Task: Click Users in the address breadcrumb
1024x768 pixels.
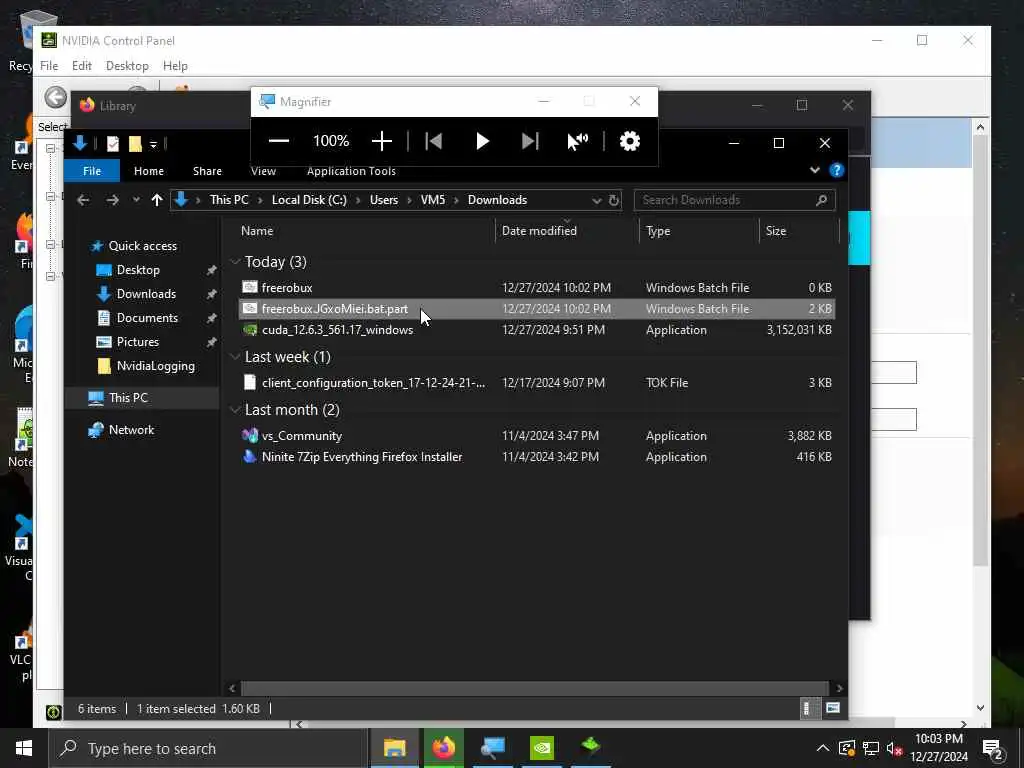Action: (x=384, y=200)
